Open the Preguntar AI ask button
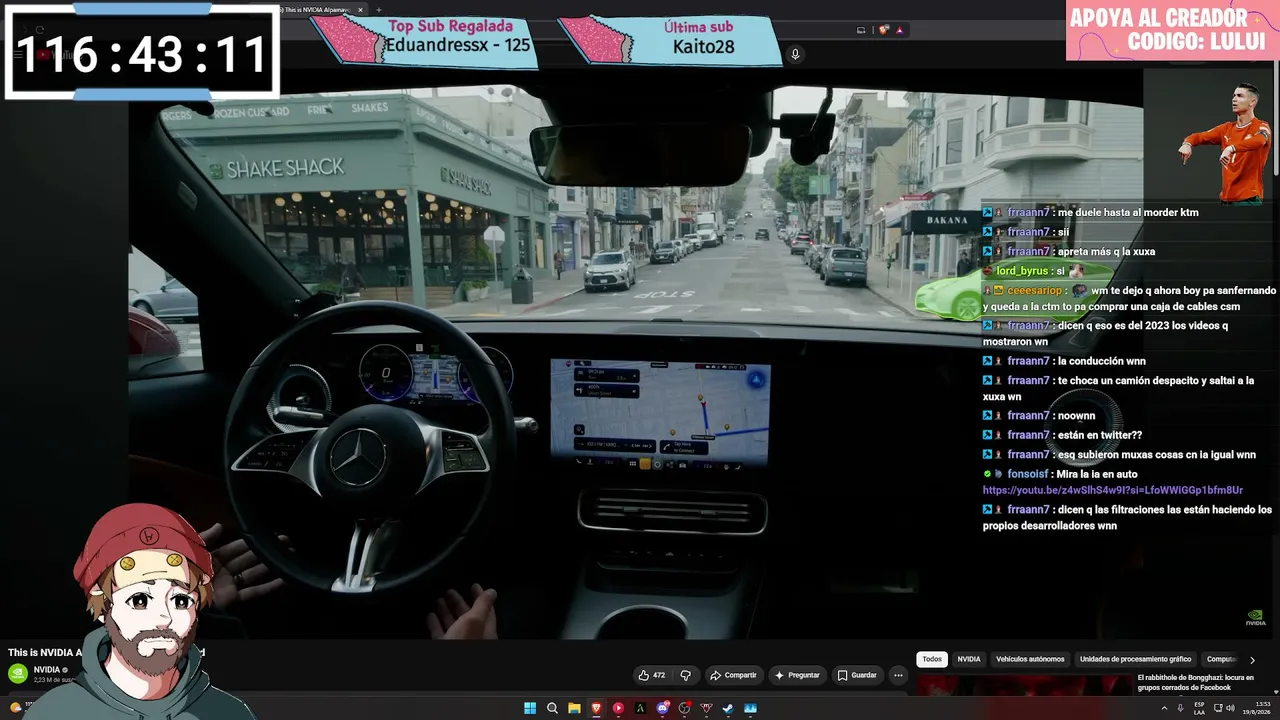 point(797,675)
